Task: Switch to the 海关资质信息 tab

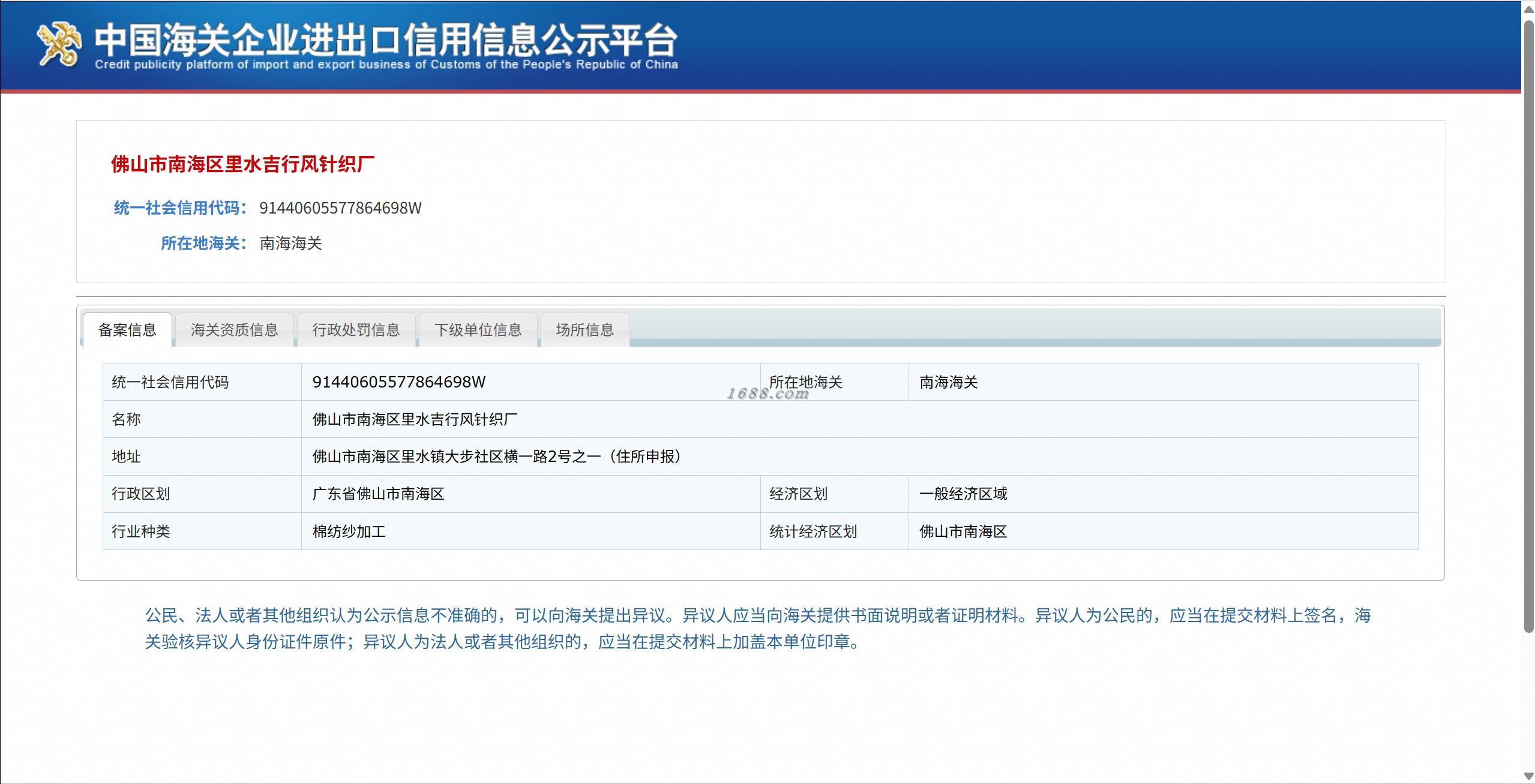Action: point(235,329)
